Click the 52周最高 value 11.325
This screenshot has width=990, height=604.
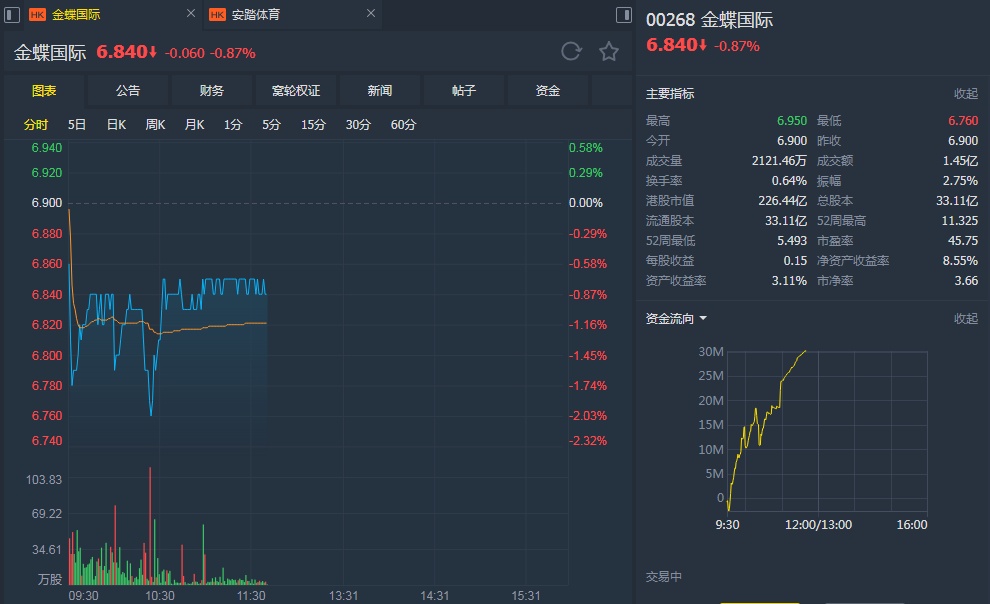pos(960,220)
